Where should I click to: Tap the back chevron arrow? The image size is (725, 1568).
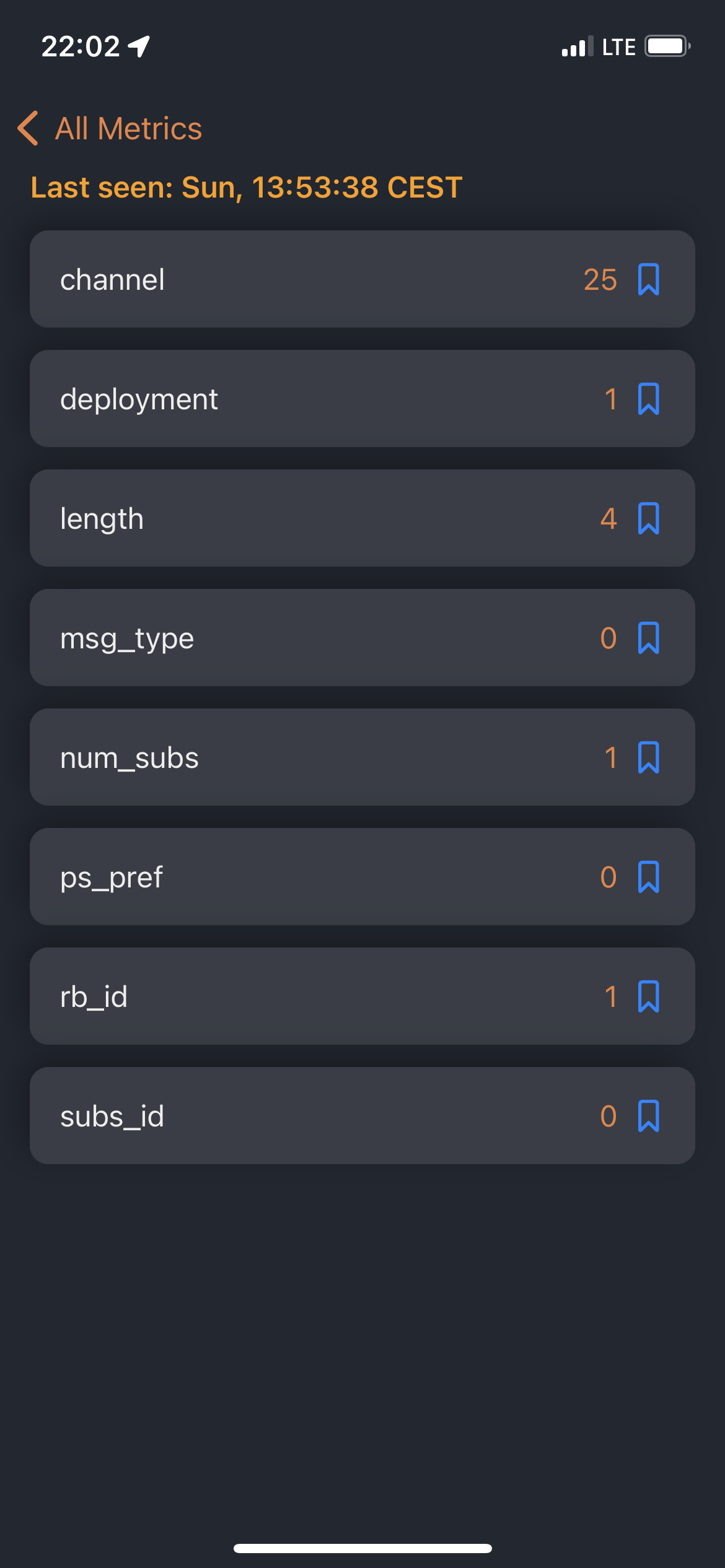click(28, 128)
